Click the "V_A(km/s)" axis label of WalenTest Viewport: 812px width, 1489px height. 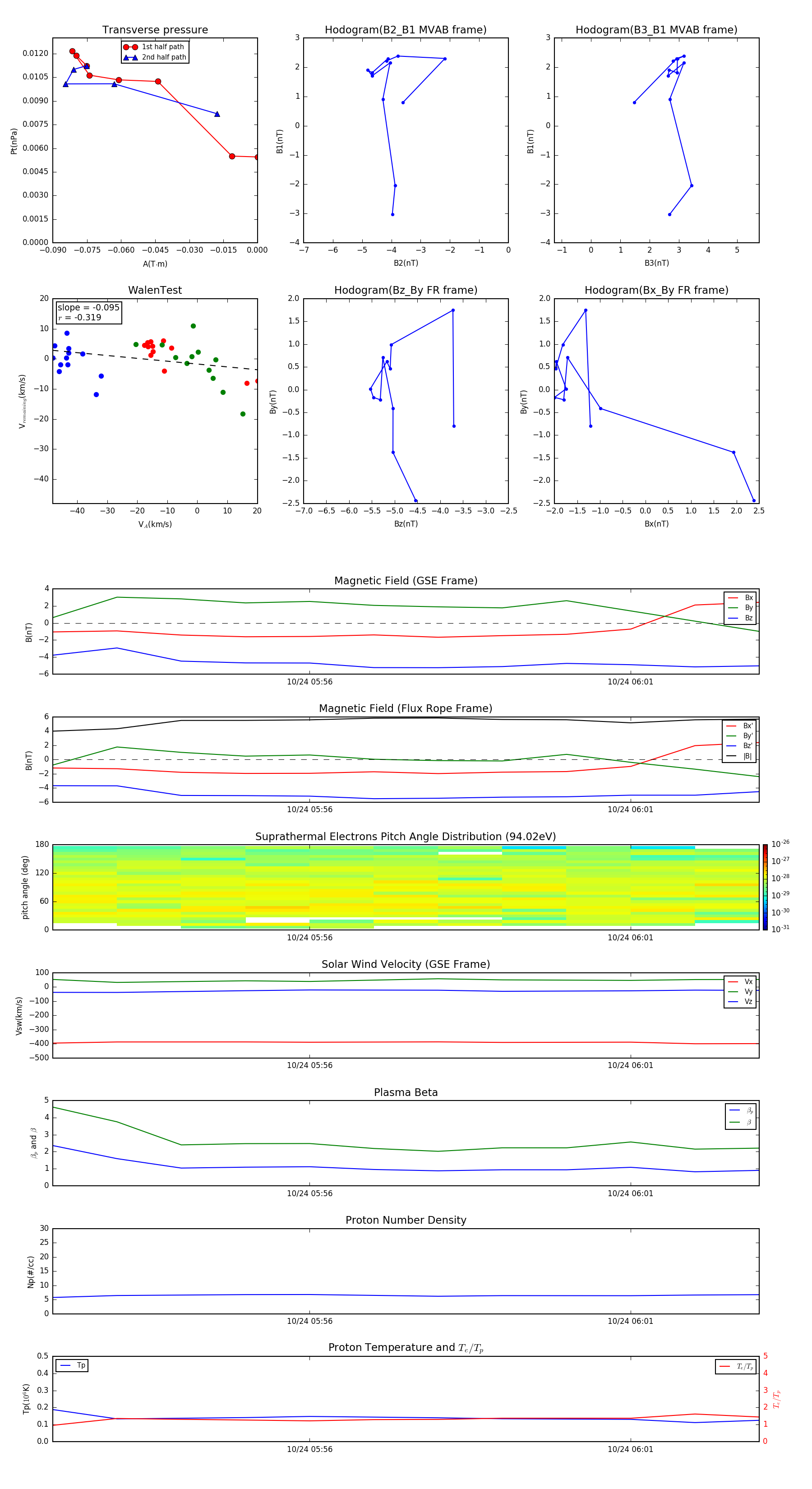(x=155, y=524)
